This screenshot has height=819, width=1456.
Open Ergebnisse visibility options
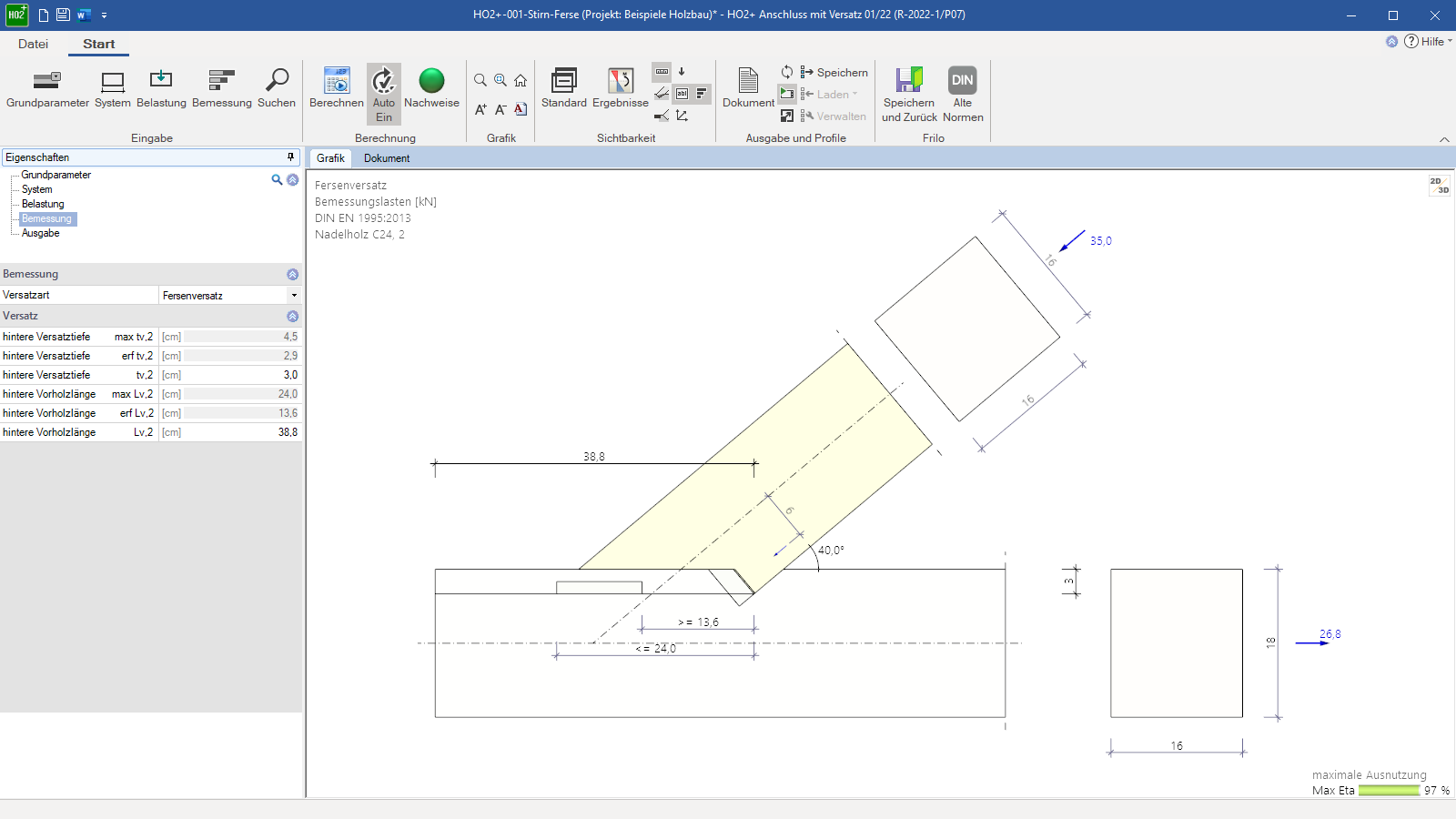click(621, 88)
